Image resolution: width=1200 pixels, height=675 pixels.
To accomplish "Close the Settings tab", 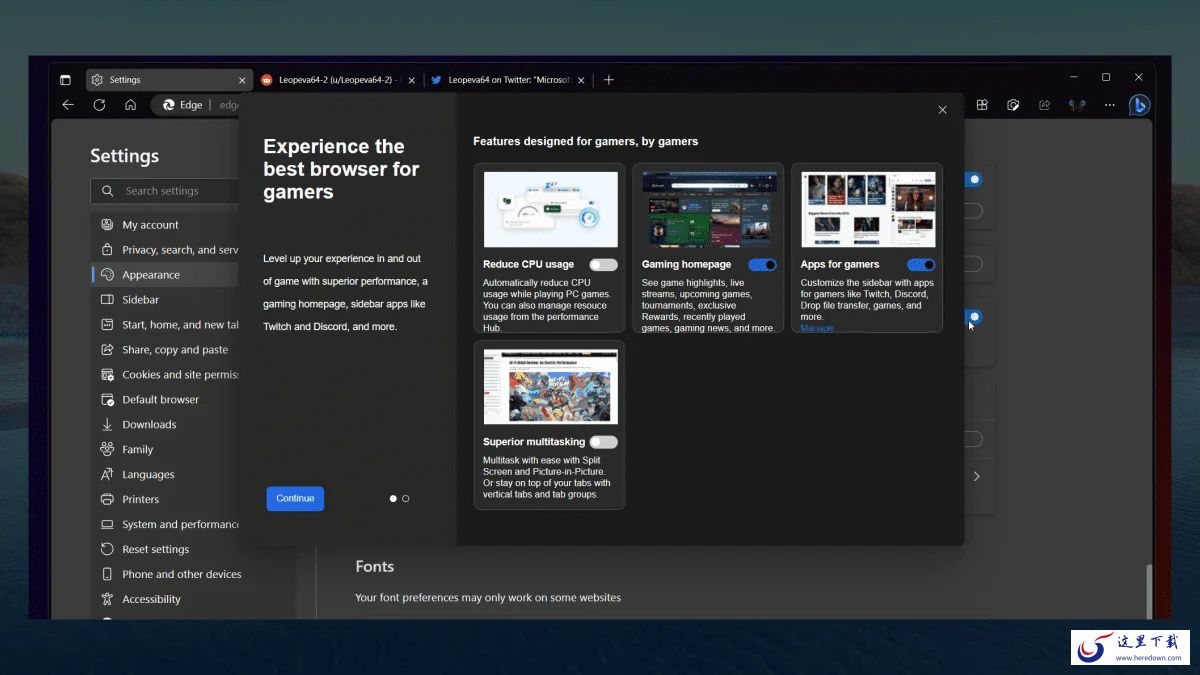I will click(242, 80).
